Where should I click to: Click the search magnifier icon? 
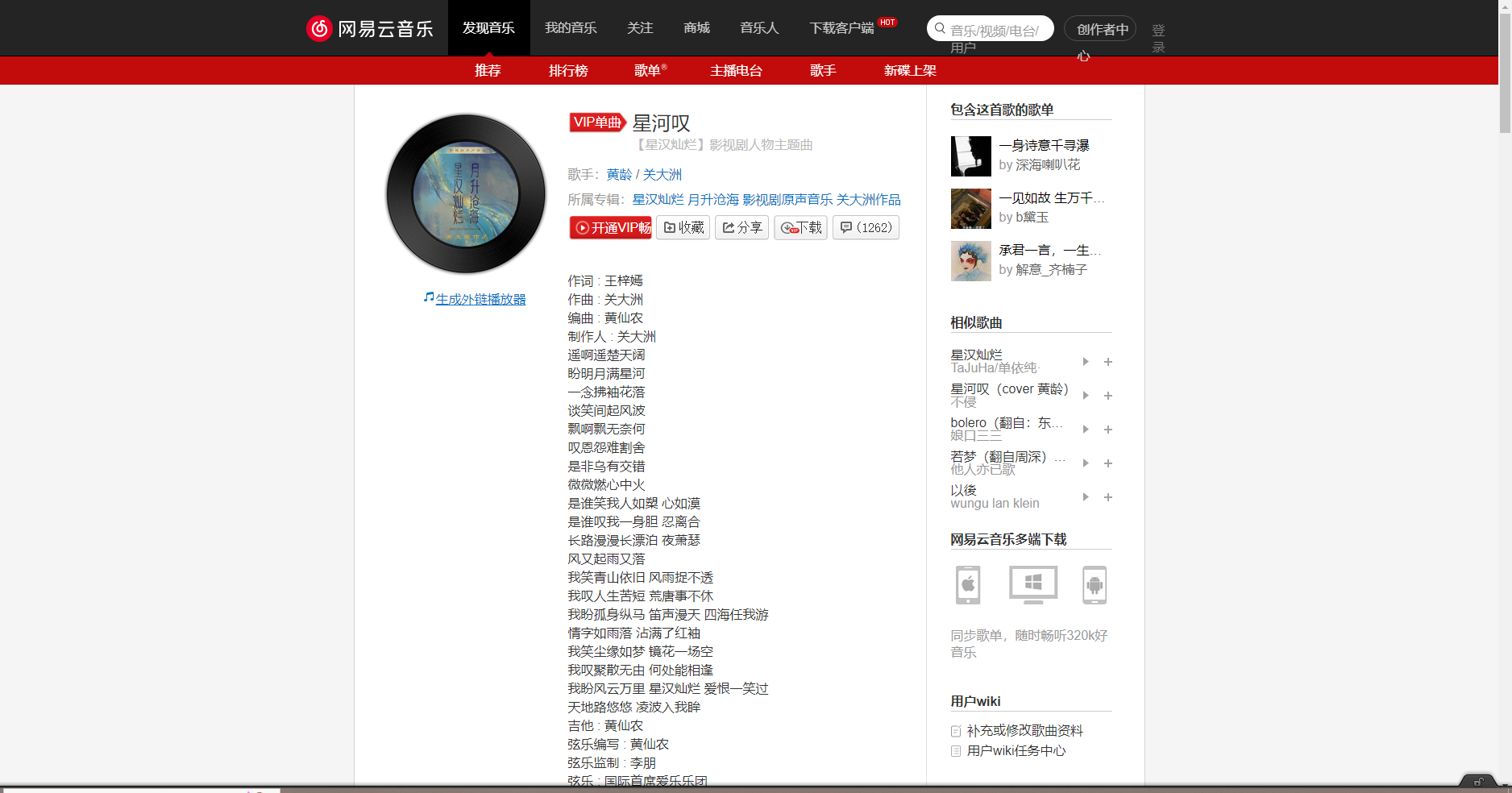pyautogui.click(x=940, y=27)
